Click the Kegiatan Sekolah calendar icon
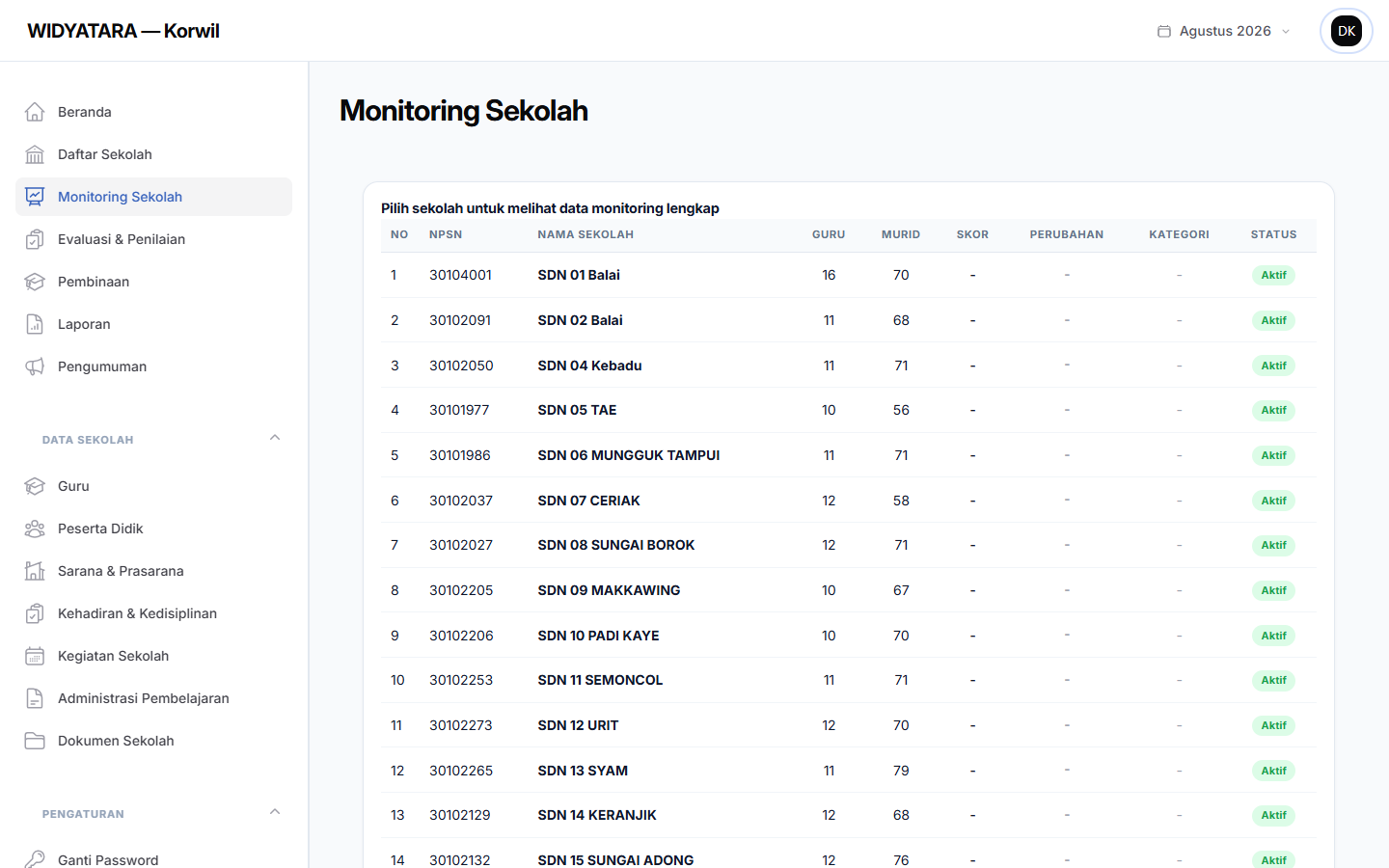The width and height of the screenshot is (1389, 868). pos(35,656)
